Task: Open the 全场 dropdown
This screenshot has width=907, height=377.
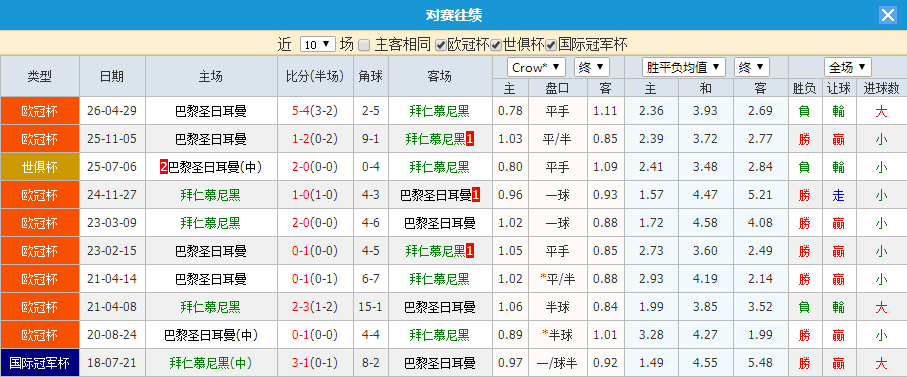Action: click(848, 67)
